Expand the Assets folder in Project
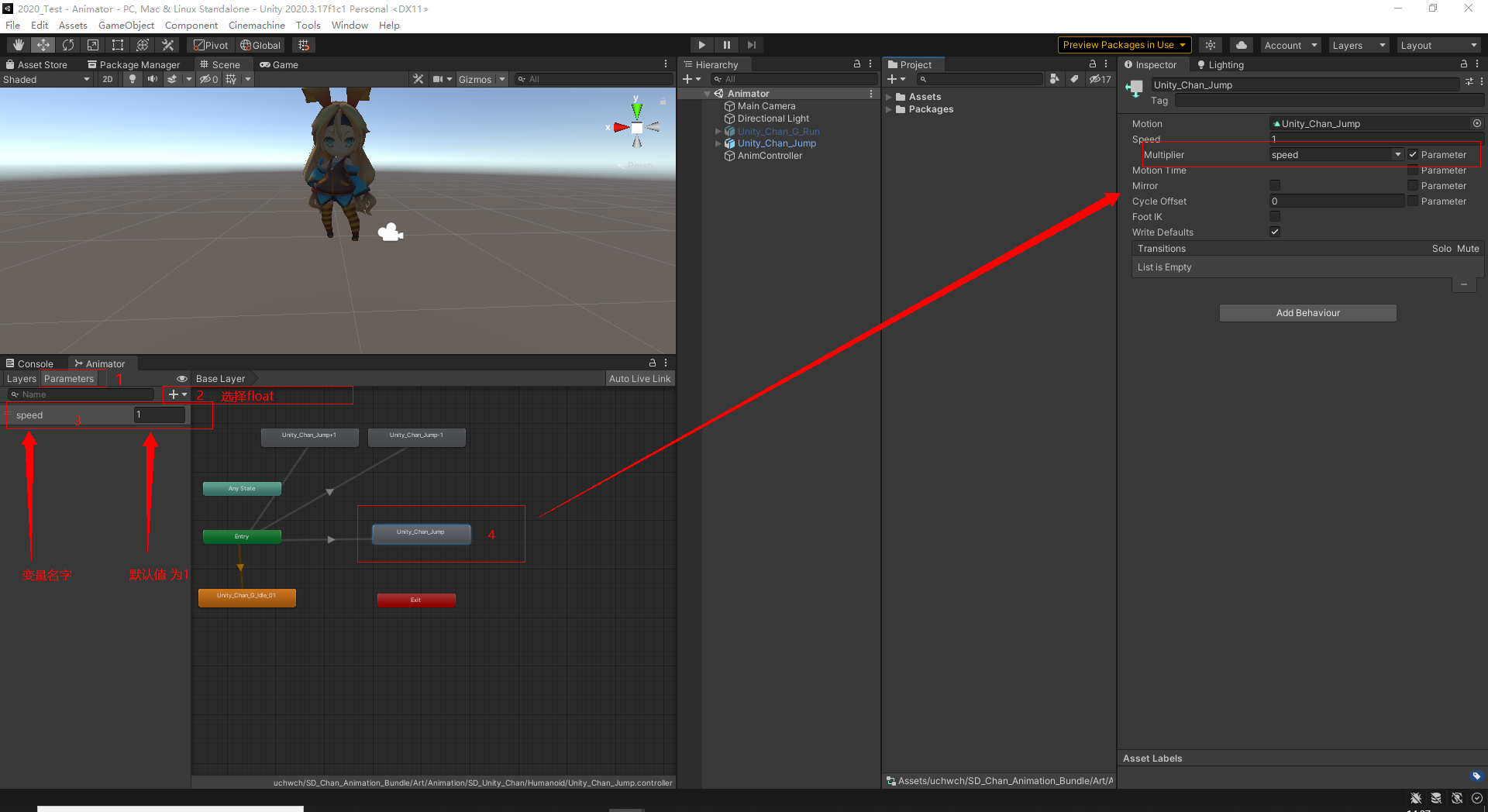 [x=889, y=97]
